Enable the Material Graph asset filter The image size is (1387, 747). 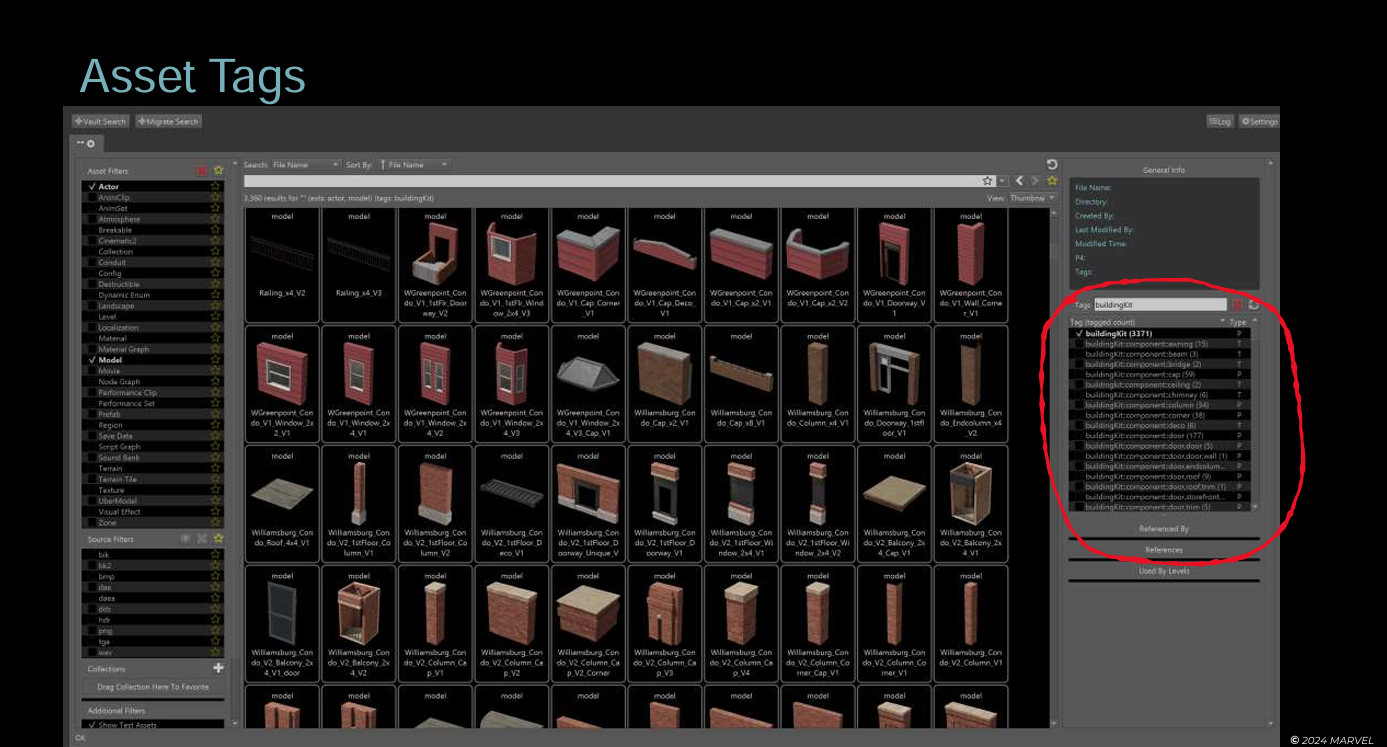click(x=91, y=349)
